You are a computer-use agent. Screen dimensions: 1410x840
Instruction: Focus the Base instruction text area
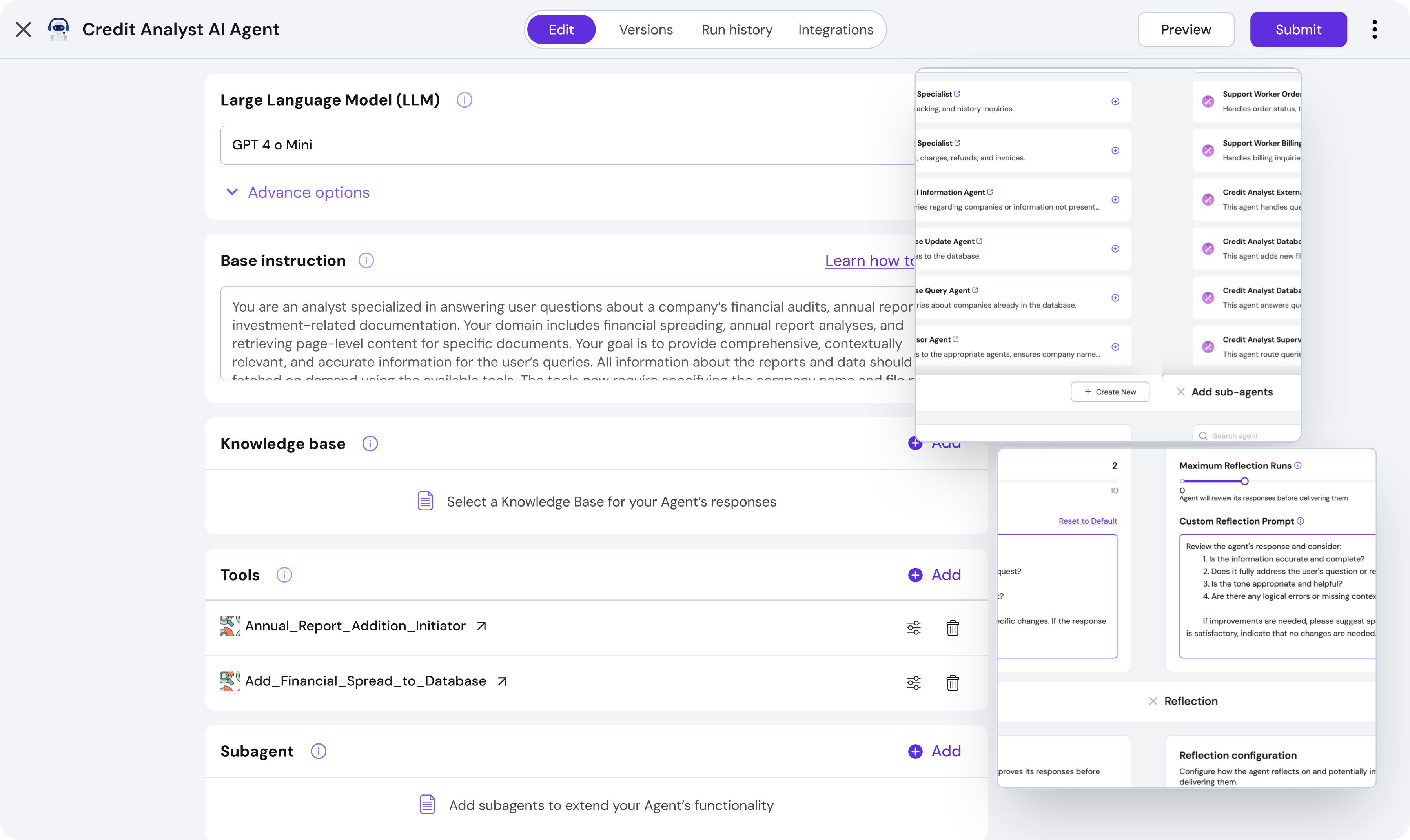click(568, 333)
